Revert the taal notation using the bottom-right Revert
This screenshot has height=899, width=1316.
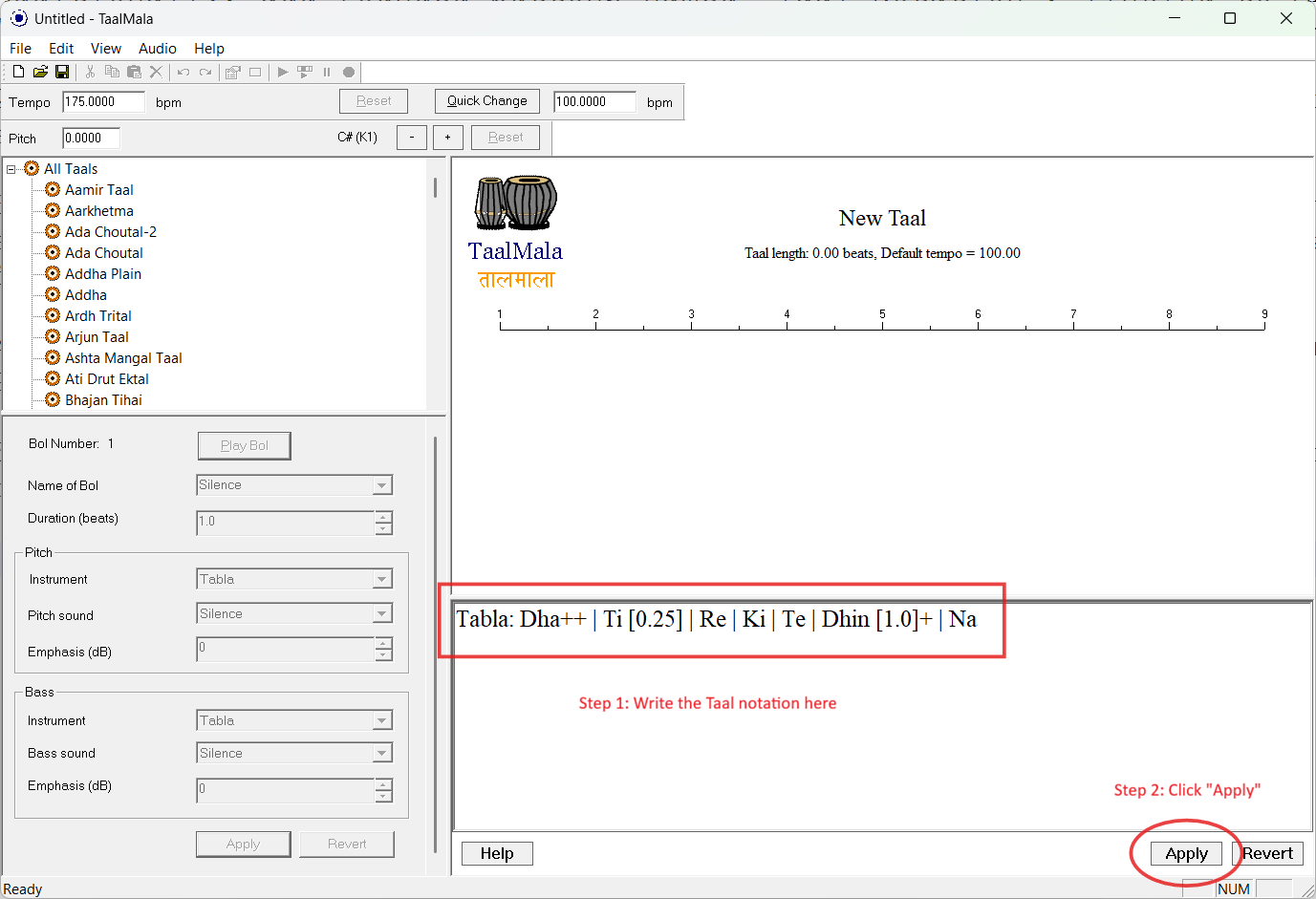point(1267,854)
